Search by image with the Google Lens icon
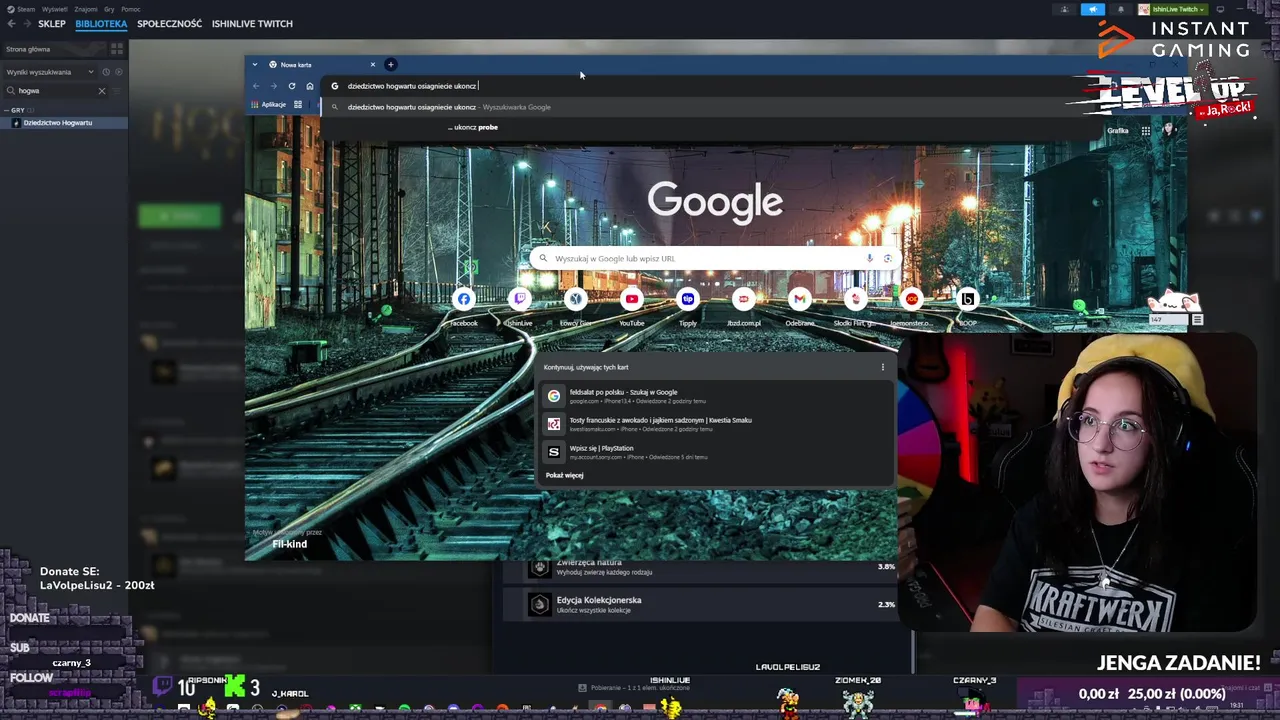The image size is (1280, 720). 887,258
